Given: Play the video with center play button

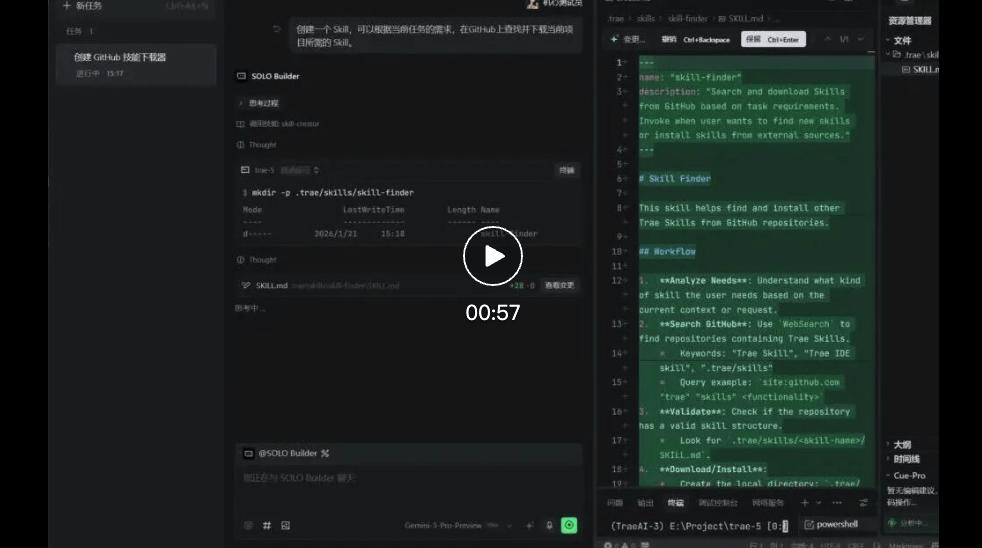Looking at the screenshot, I should click(493, 256).
